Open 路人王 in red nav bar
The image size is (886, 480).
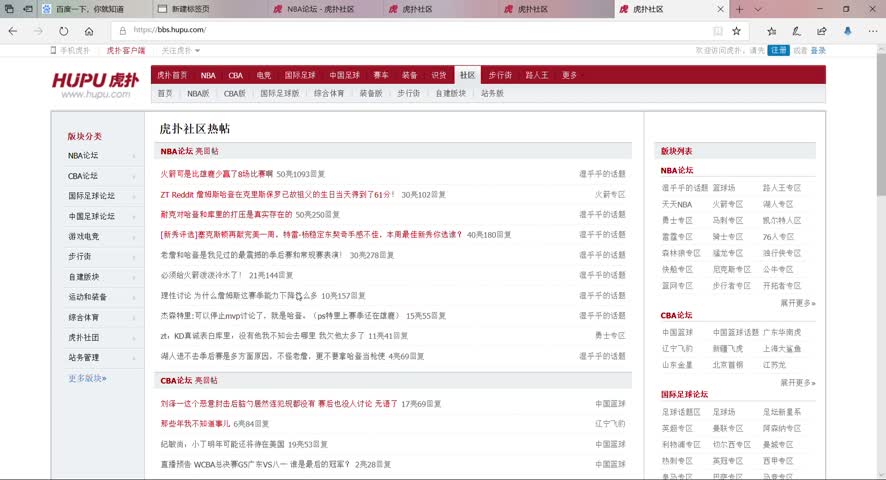[537, 75]
